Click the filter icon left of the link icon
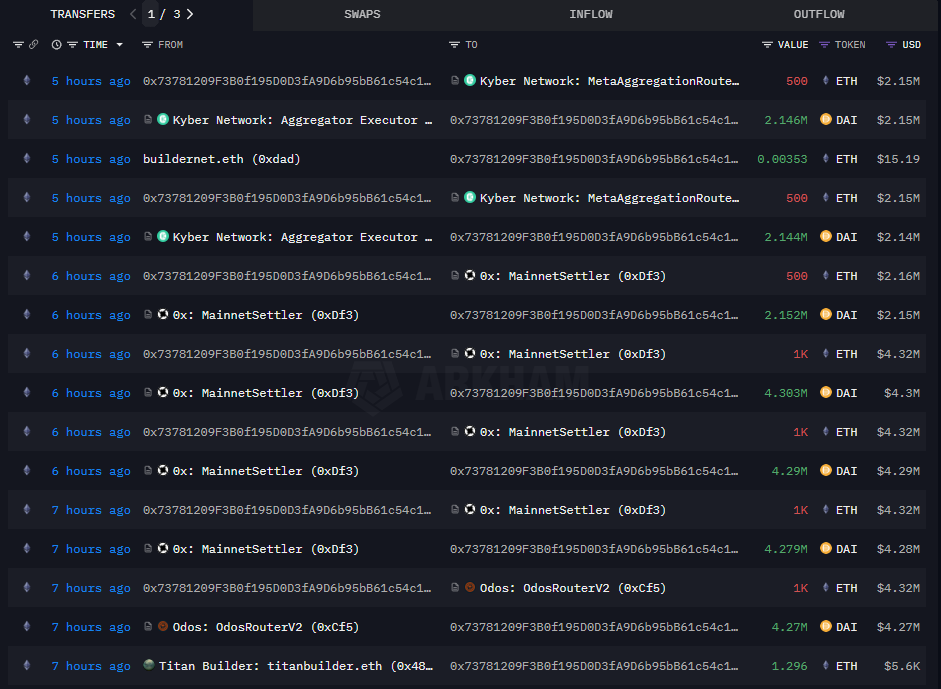Screen dimensions: 941x689 [x=18, y=45]
